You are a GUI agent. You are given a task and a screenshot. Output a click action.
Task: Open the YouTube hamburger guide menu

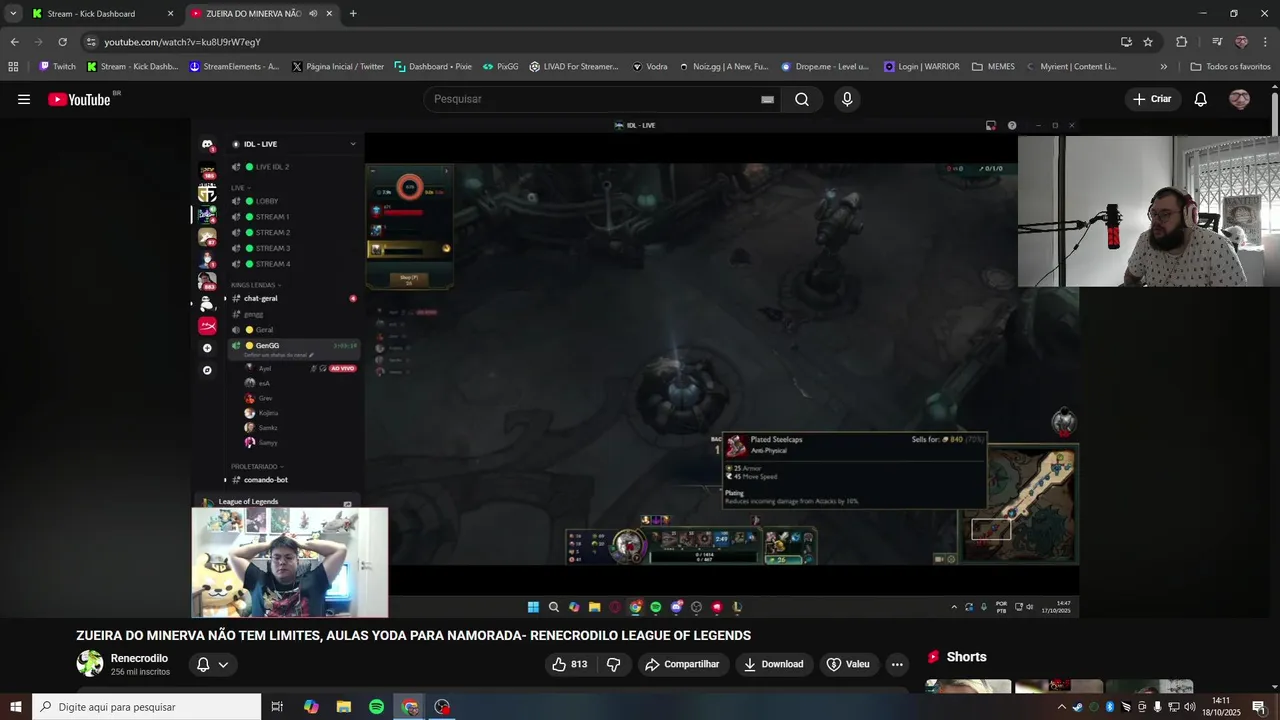(24, 99)
